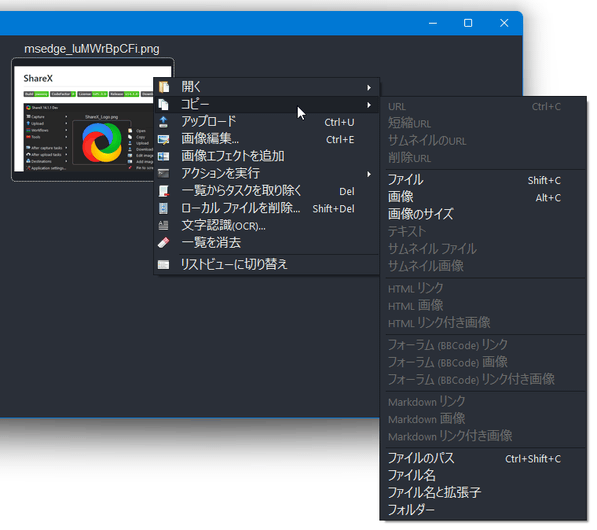
Task: Open the 開く menu entry
Action: coord(267,87)
